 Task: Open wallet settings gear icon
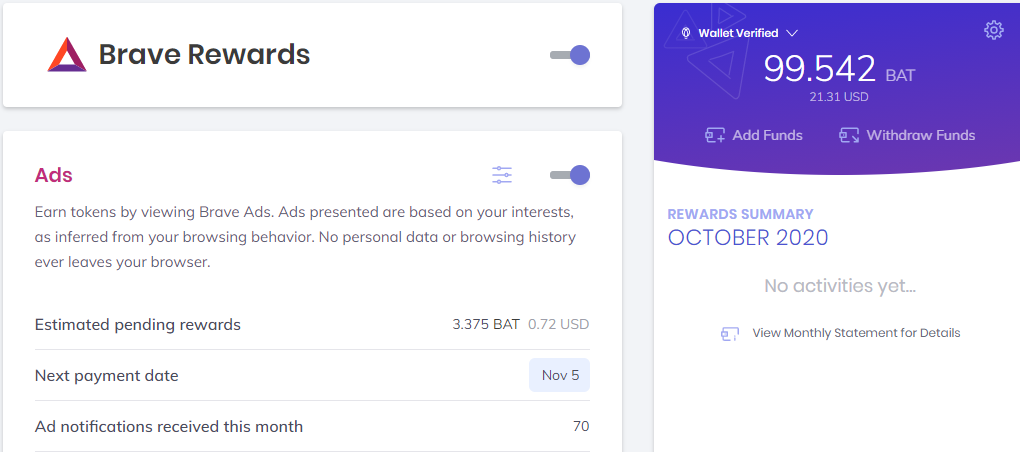993,30
